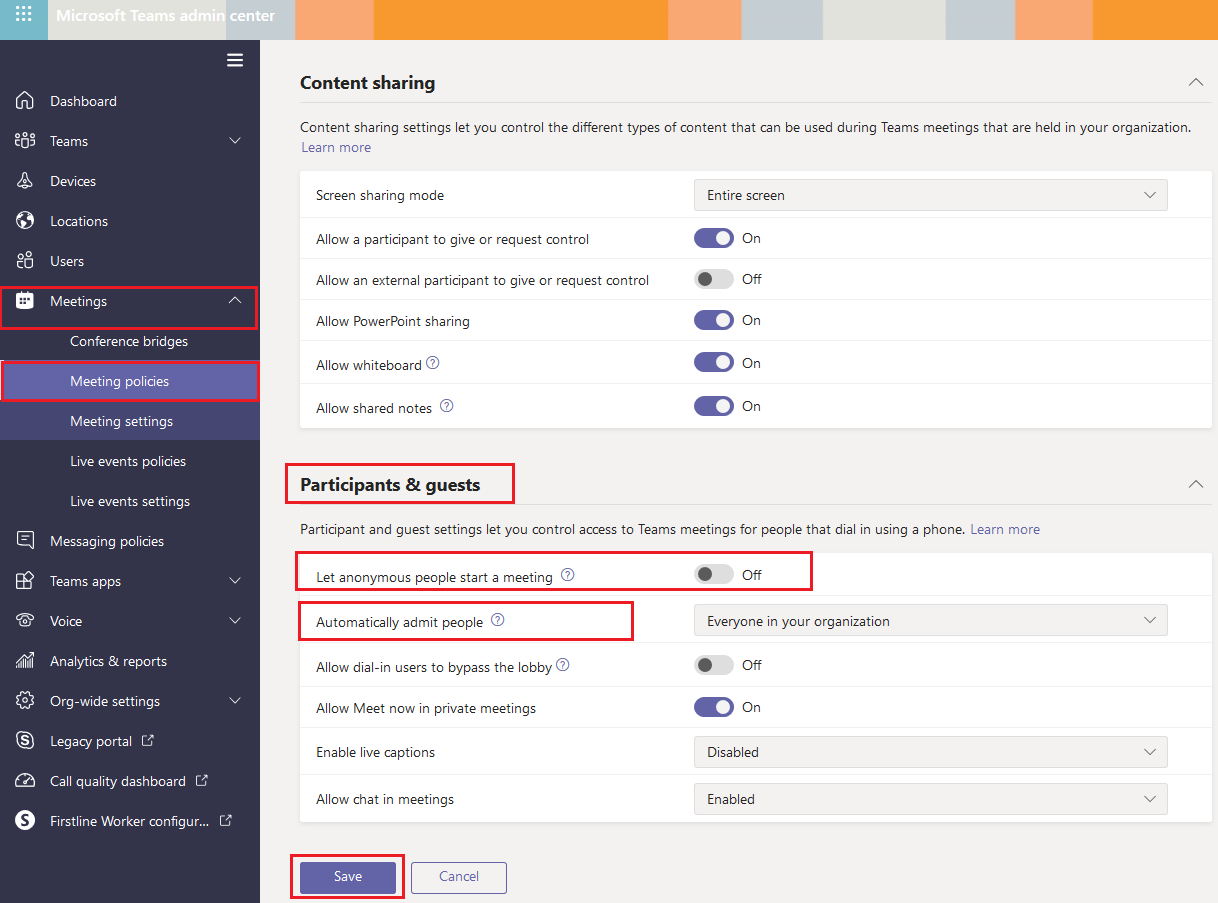This screenshot has width=1218, height=903.
Task: Open the app launcher waffle icon
Action: (24, 15)
